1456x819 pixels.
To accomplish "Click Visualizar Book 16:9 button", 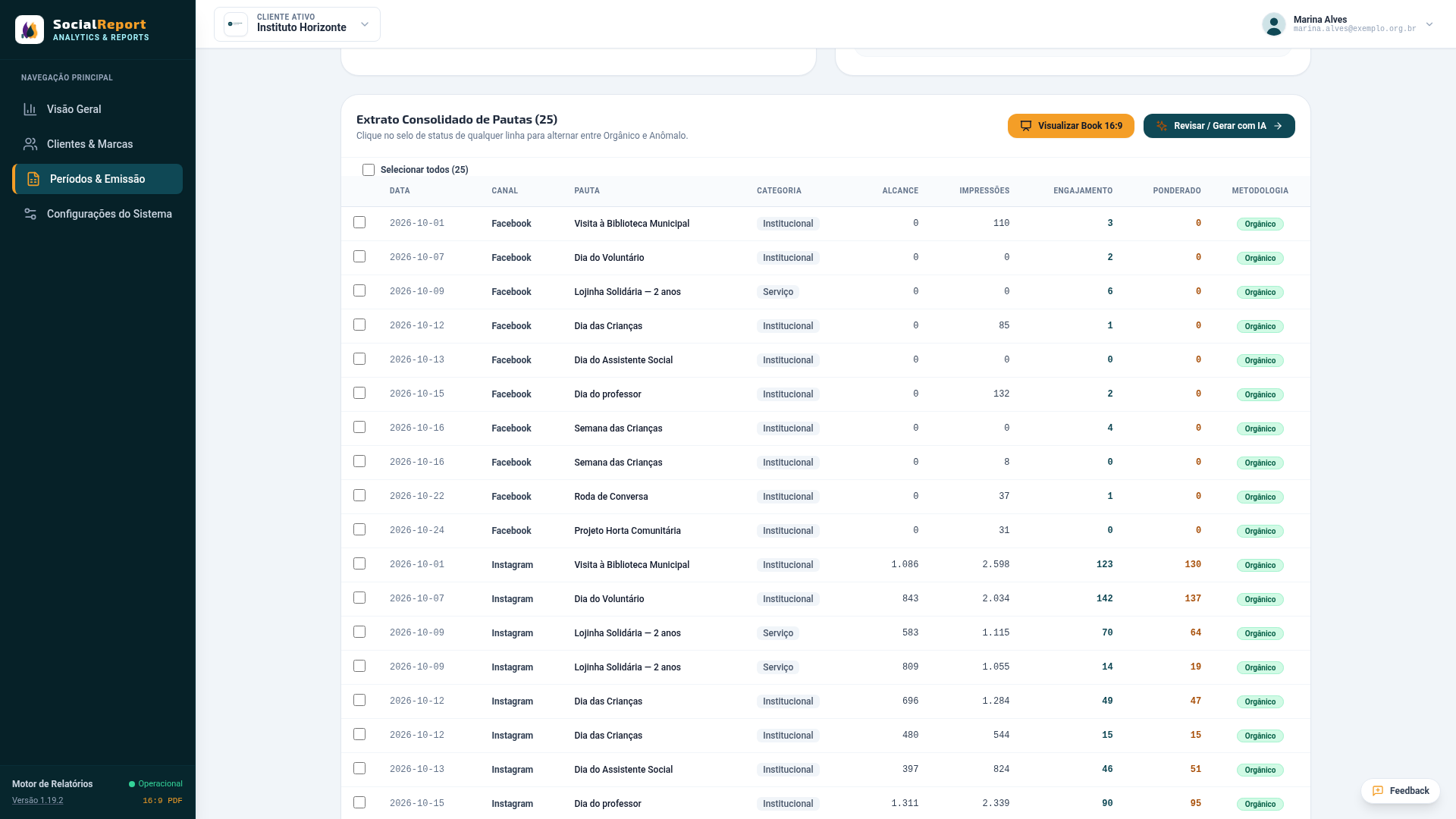I will point(1071,126).
